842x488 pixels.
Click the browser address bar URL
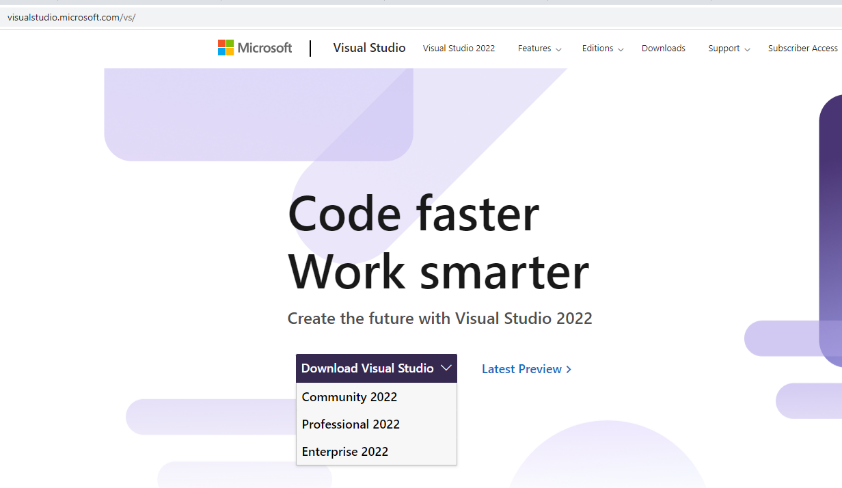(71, 18)
